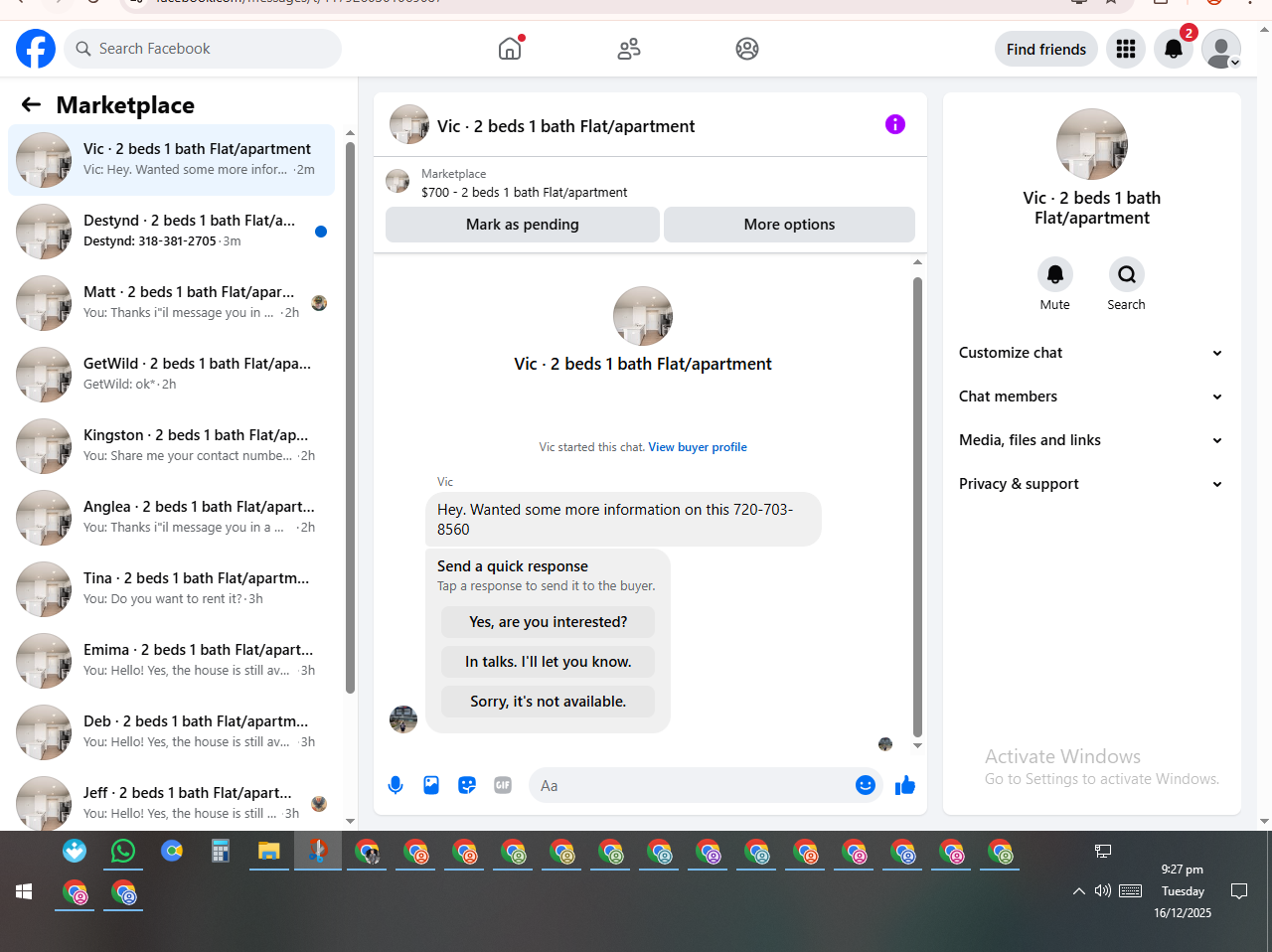Click the Mark as pending button
Viewport: 1272px width, 952px height.
(523, 225)
